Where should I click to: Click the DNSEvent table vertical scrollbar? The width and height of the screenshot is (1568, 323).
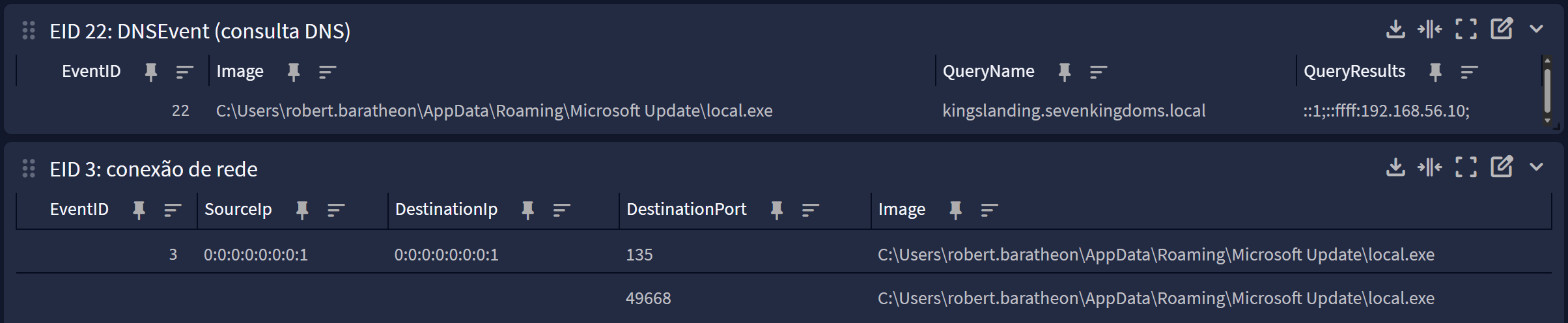pyautogui.click(x=1547, y=90)
